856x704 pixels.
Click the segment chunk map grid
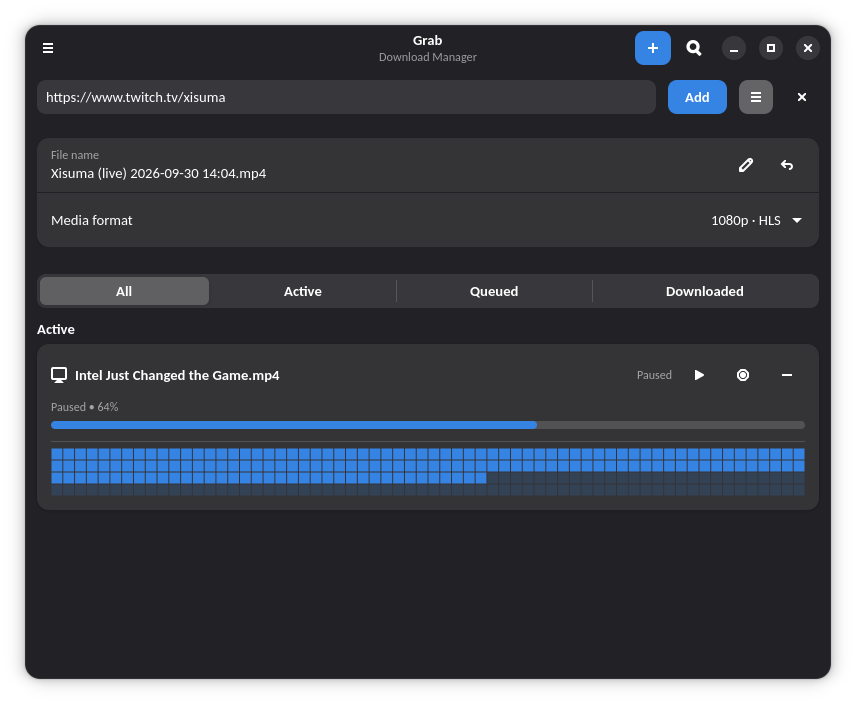click(x=427, y=472)
